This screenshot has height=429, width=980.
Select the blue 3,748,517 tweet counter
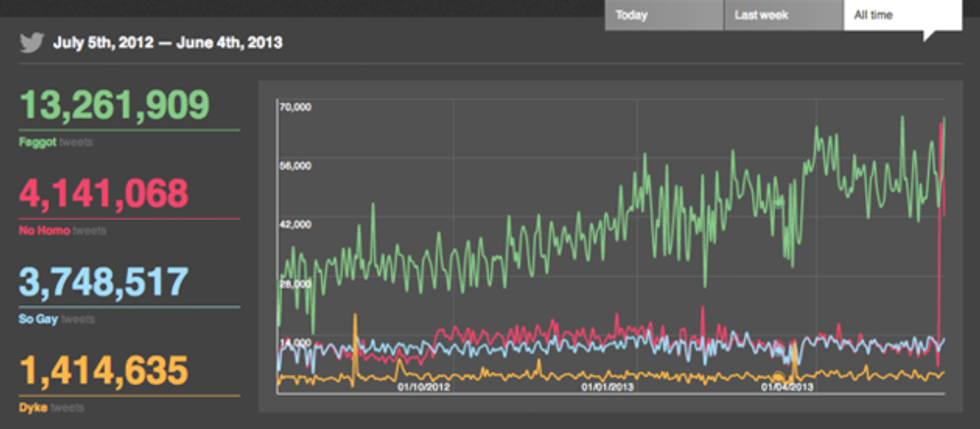pos(103,282)
